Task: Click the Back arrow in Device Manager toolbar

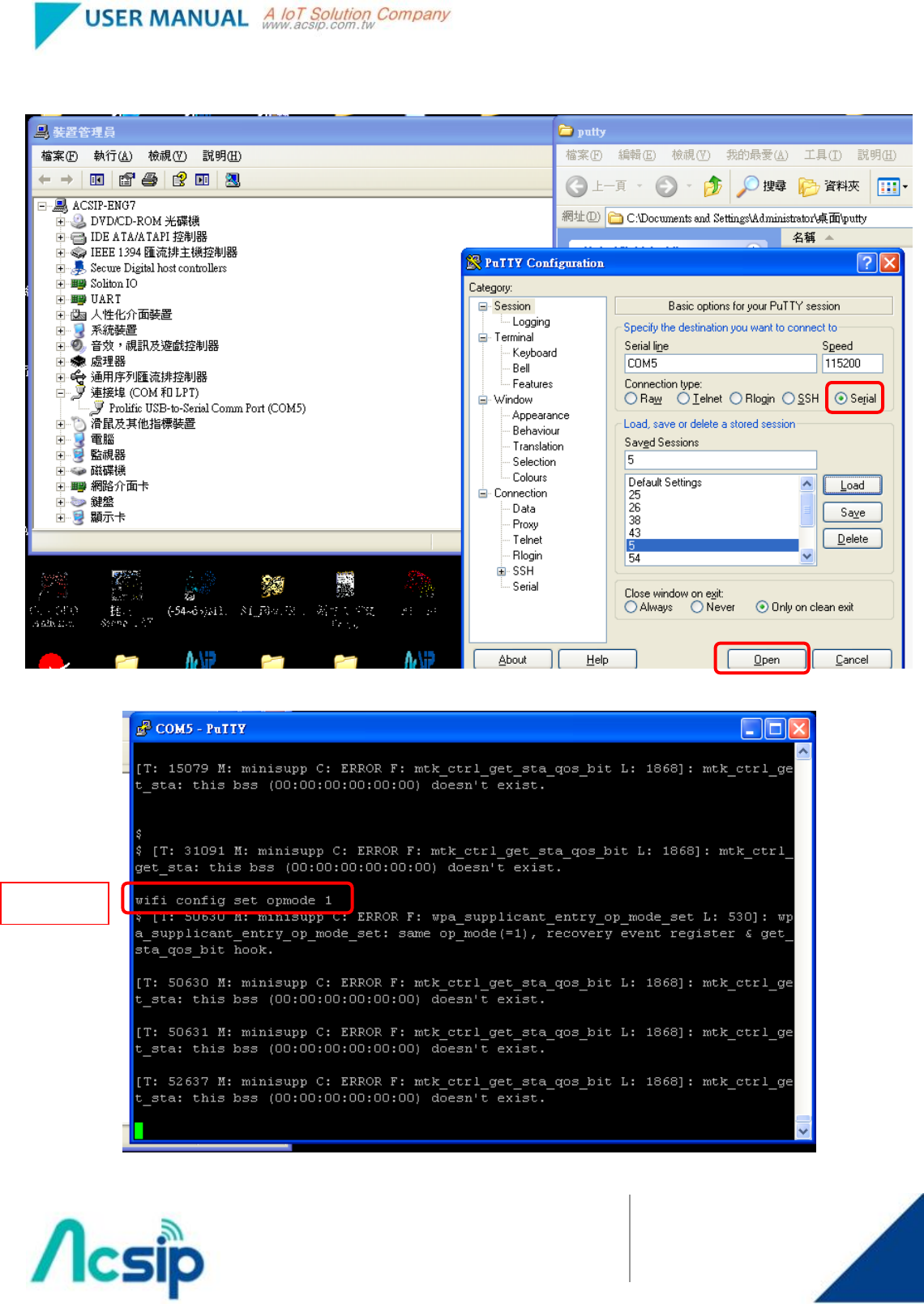Action: point(45,179)
